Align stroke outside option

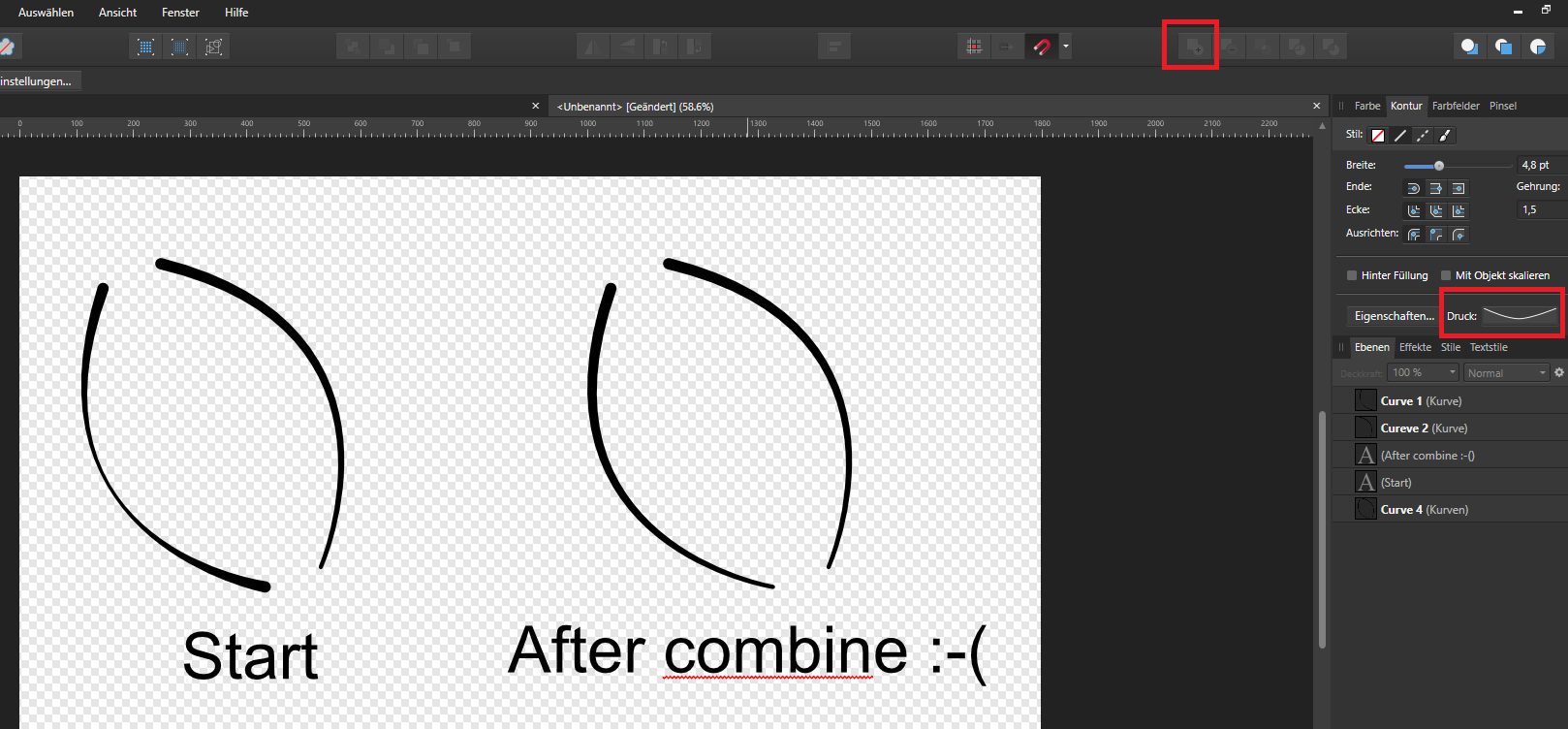pos(1458,235)
